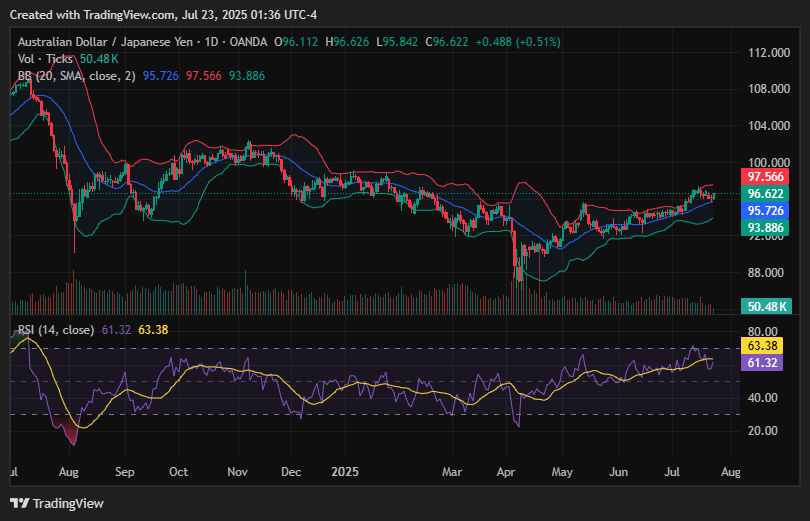Click the 50.48K volume scale label

766,306
